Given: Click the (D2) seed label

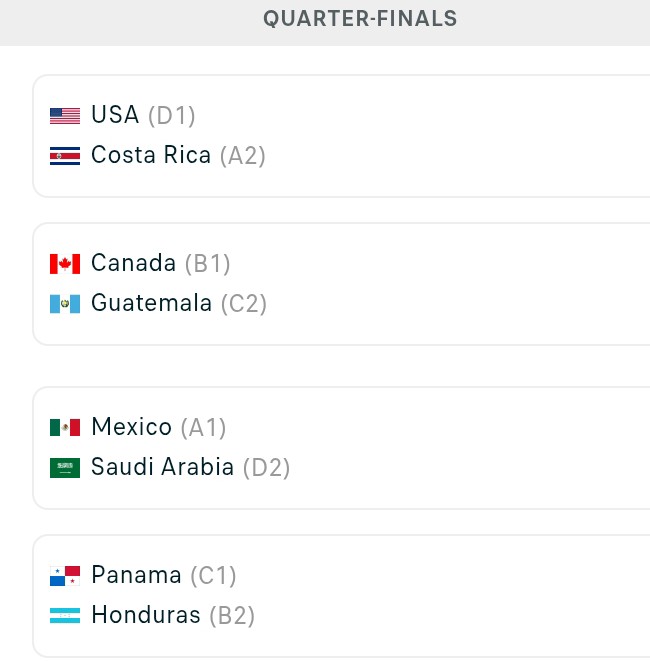Looking at the screenshot, I should [x=266, y=468].
